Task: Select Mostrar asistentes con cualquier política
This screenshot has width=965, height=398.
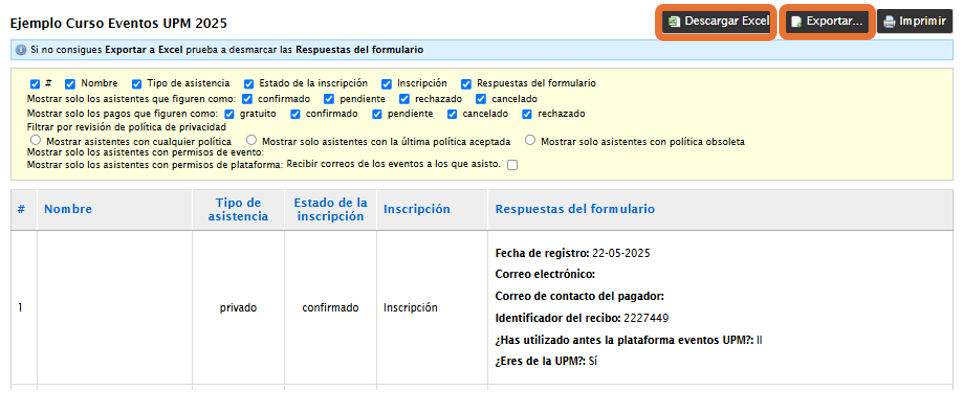Action: click(35, 140)
